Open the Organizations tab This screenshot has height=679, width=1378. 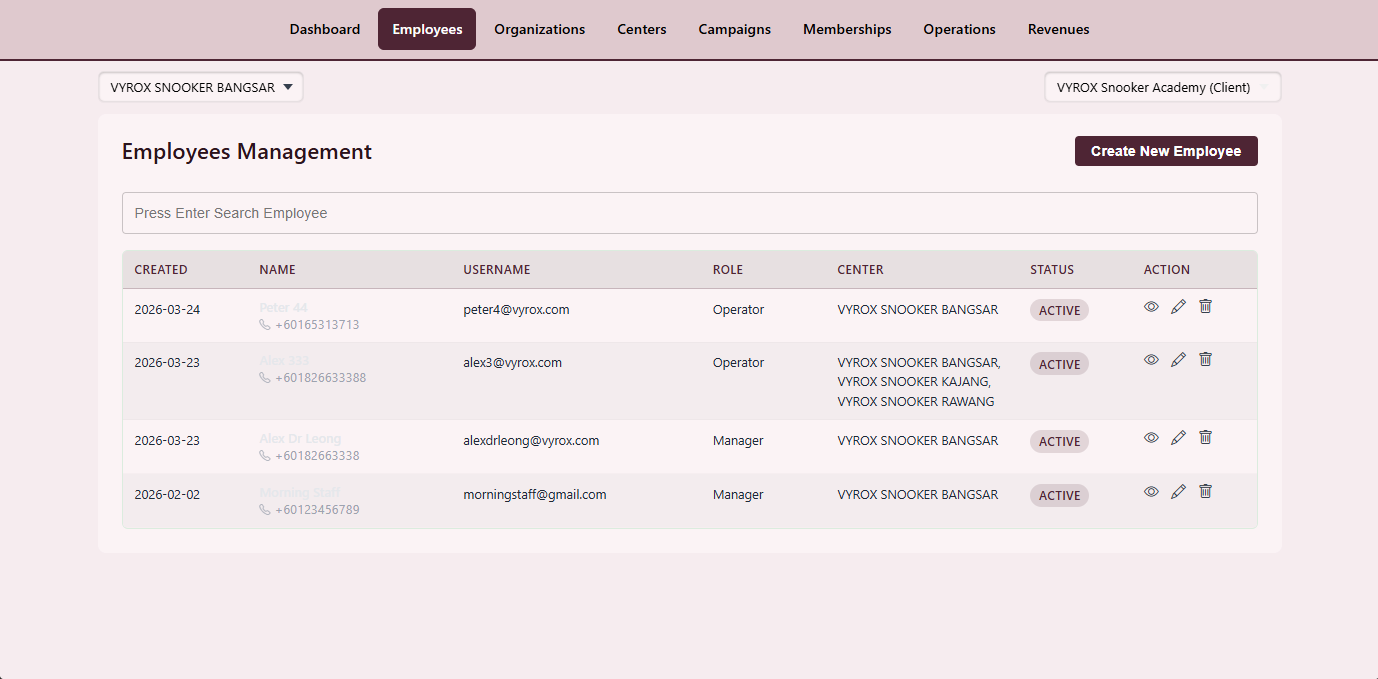click(x=540, y=29)
